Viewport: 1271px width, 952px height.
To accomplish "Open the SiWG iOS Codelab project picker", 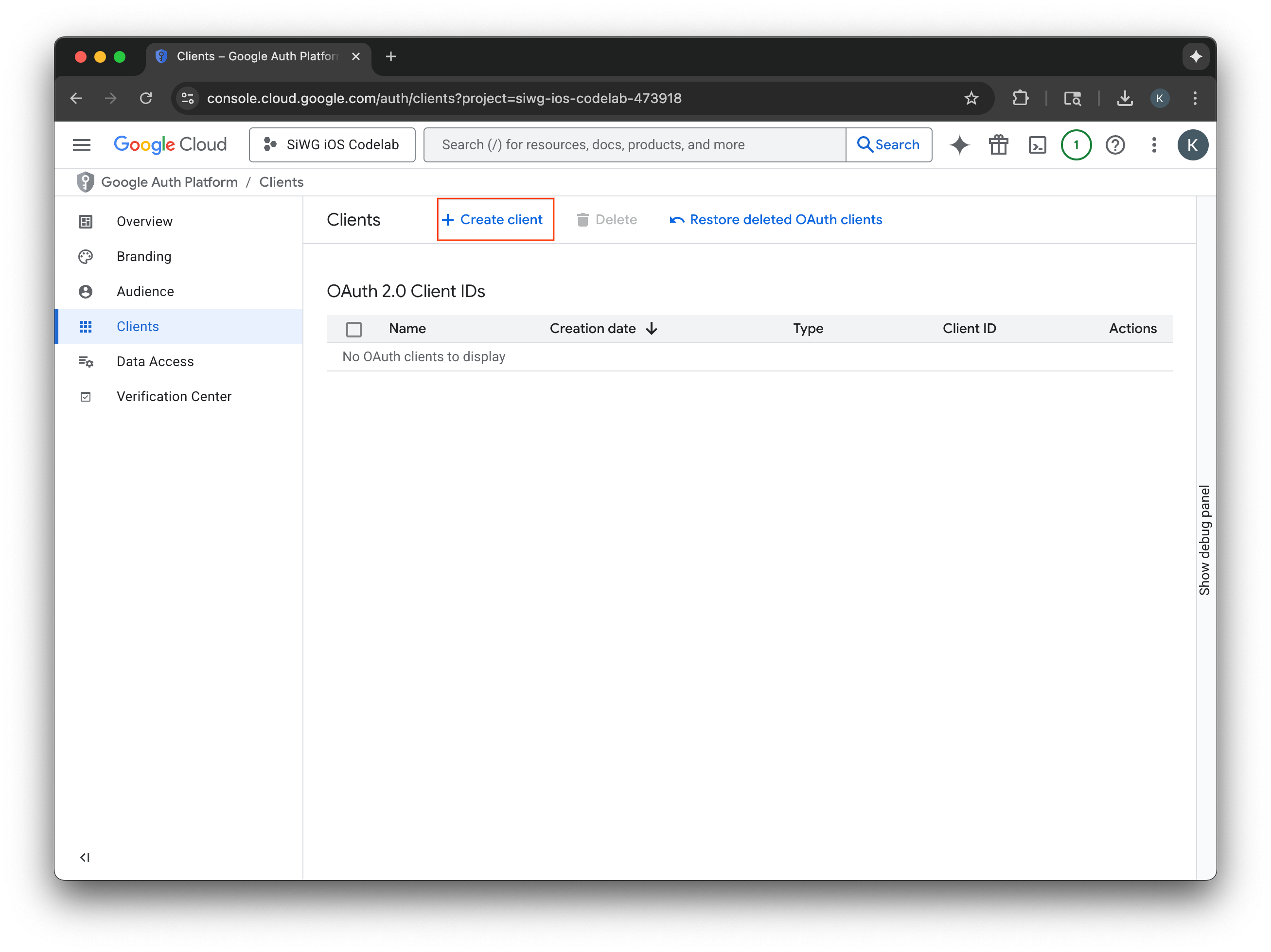I will (332, 145).
